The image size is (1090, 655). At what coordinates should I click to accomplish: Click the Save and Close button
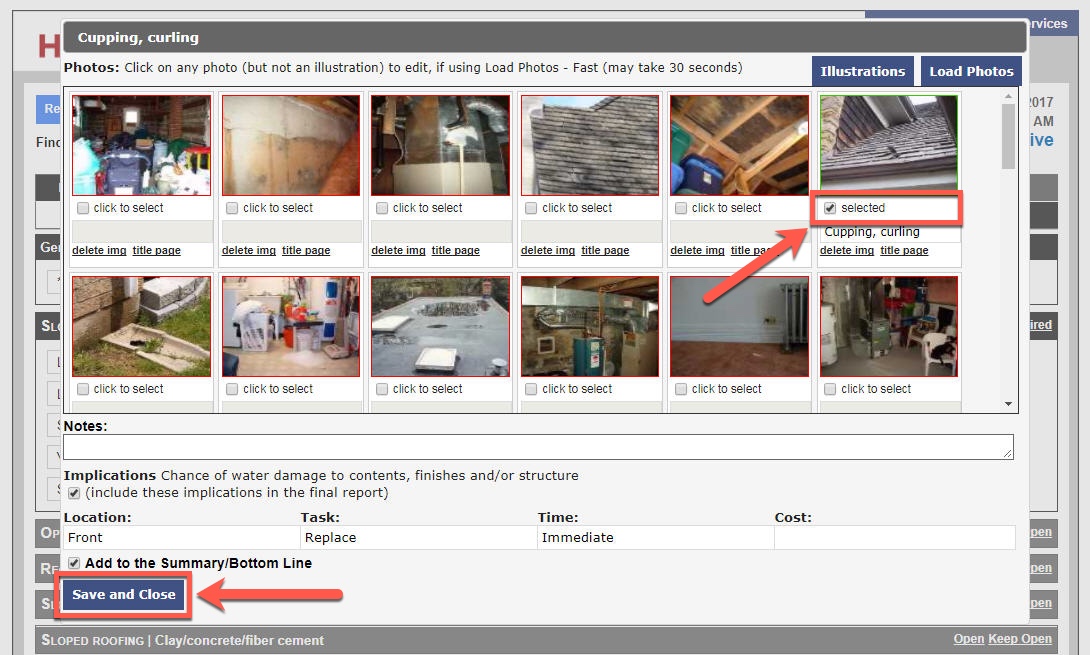(x=124, y=595)
